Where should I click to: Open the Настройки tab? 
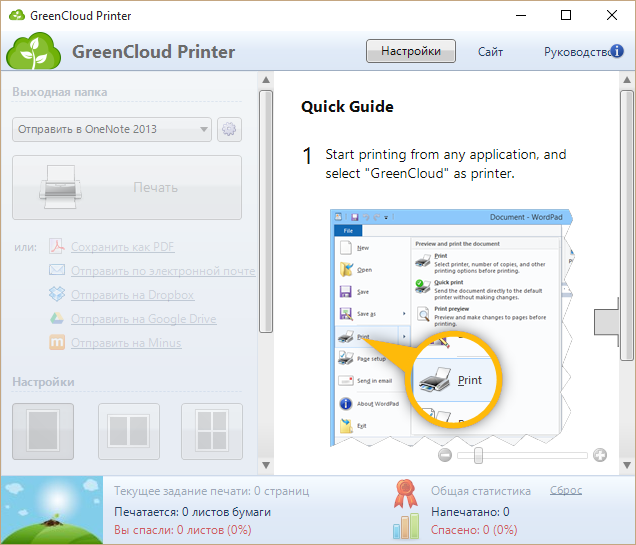click(x=410, y=51)
